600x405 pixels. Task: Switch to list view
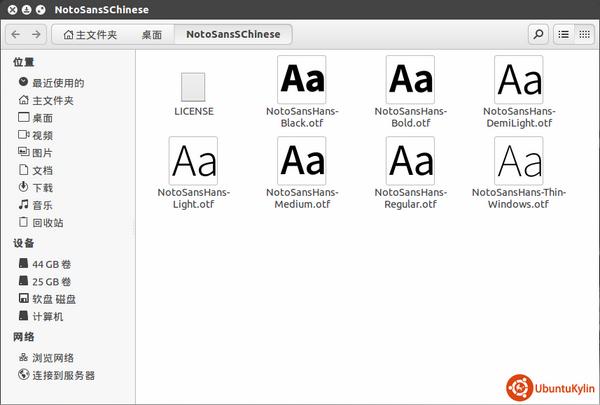point(564,34)
